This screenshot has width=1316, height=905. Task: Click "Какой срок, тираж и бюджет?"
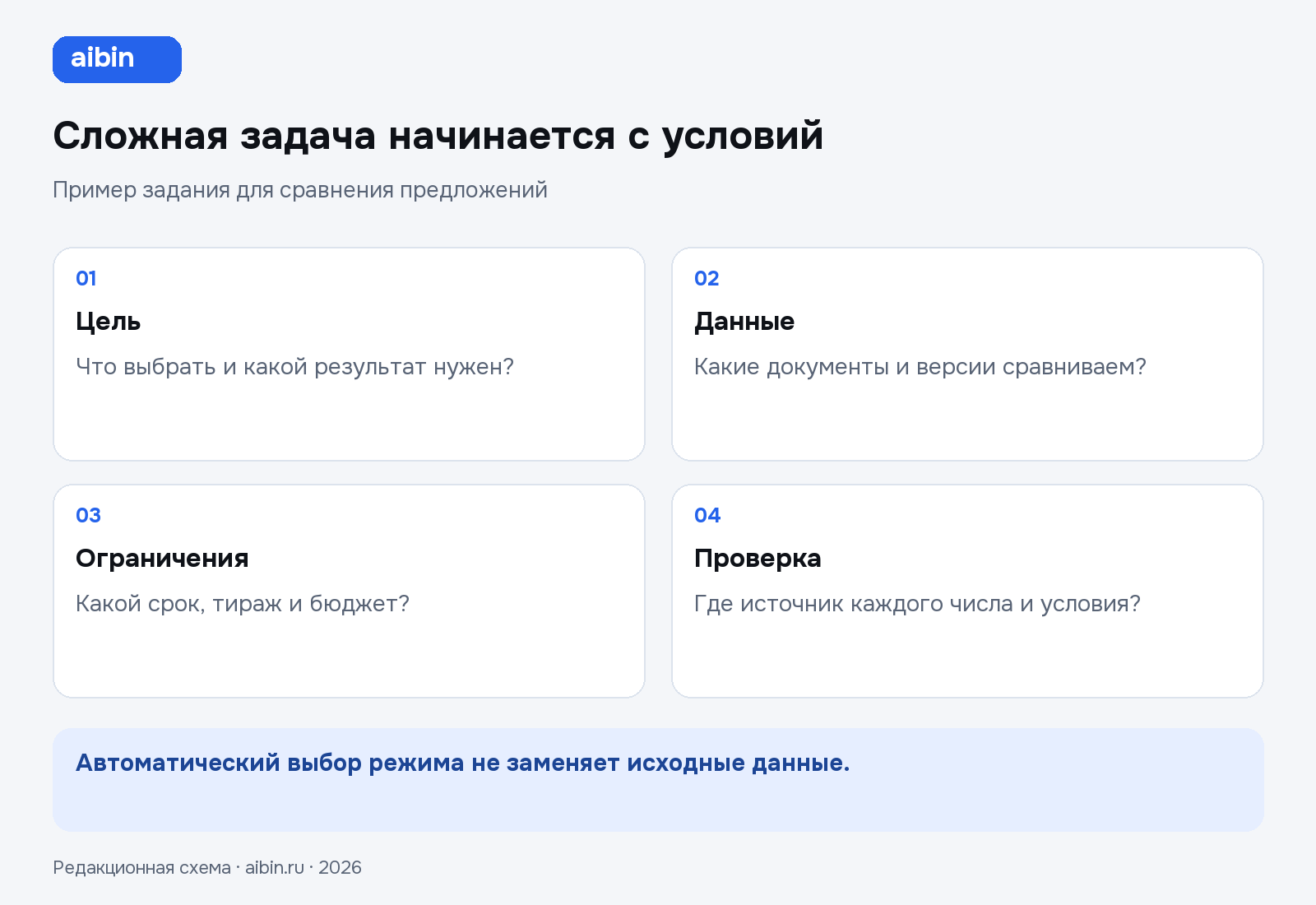[x=243, y=604]
